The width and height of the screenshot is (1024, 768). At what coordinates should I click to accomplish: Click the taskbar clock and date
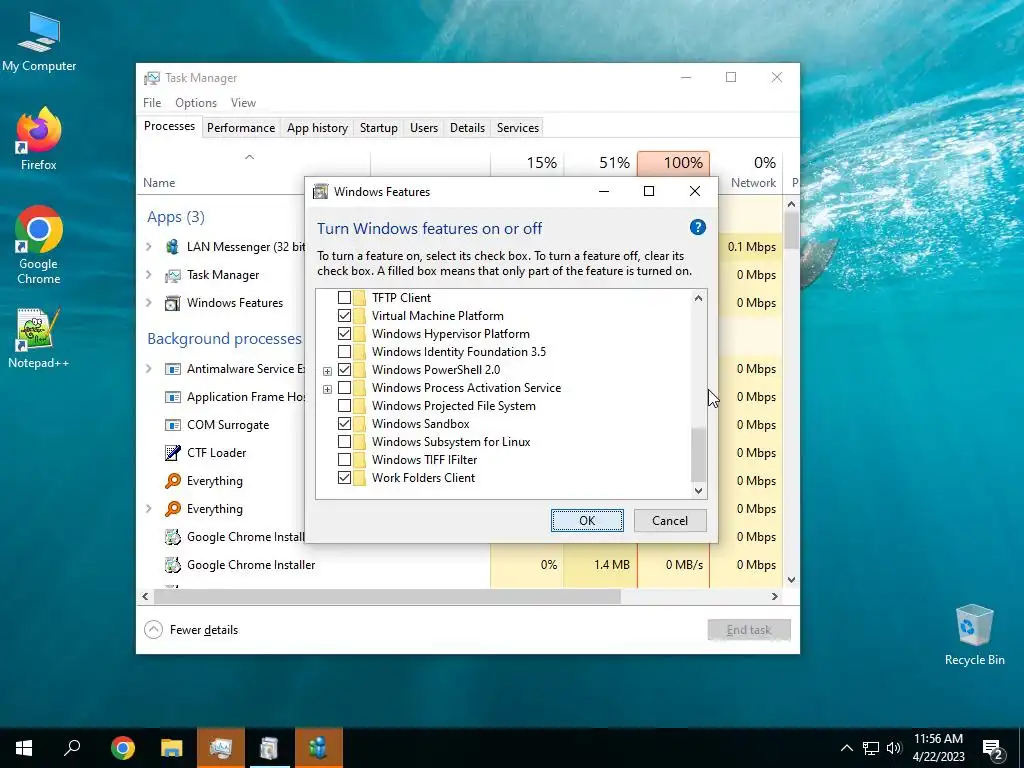pyautogui.click(x=938, y=748)
